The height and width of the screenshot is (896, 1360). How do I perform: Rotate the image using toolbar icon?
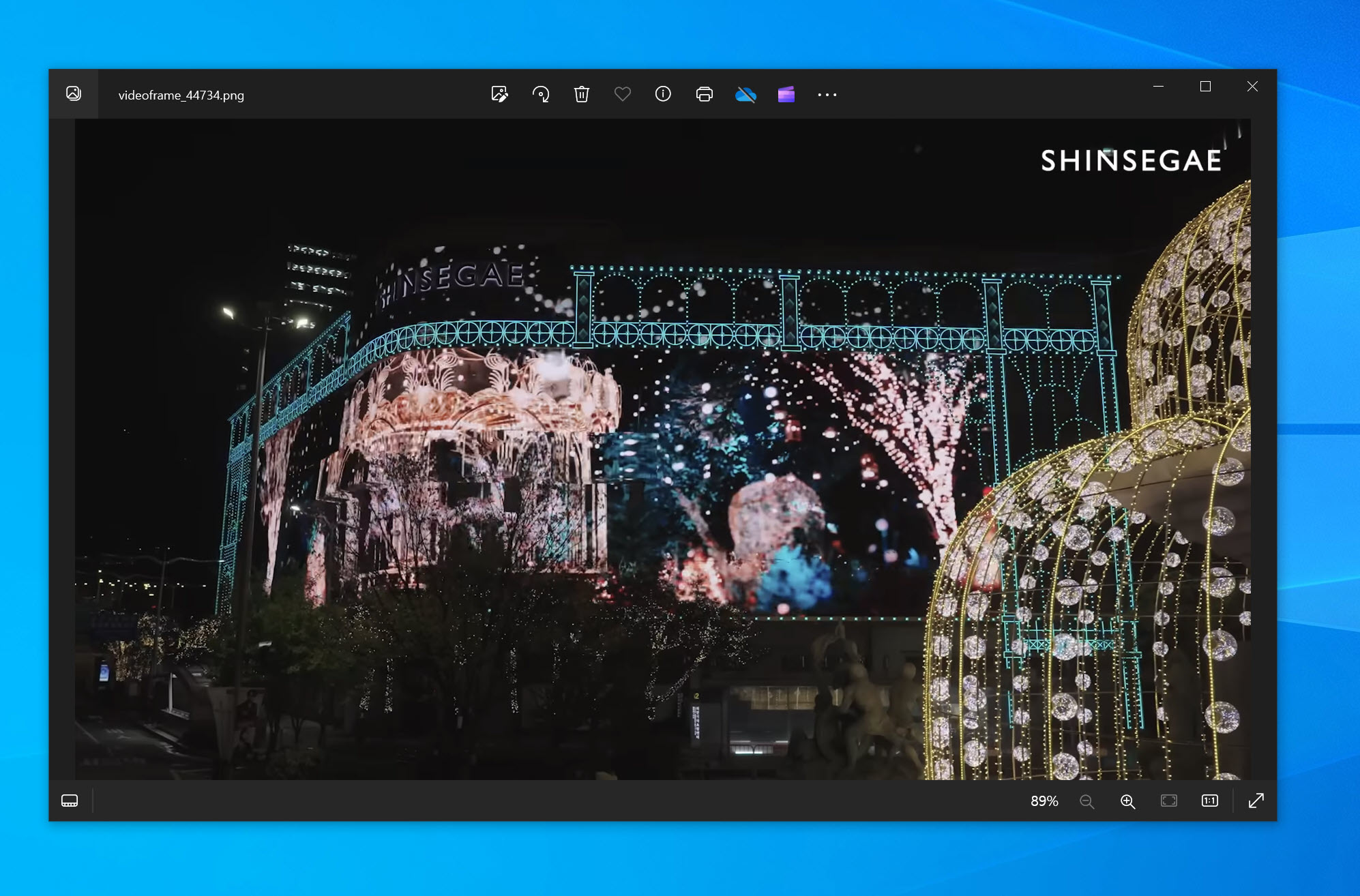[x=541, y=94]
